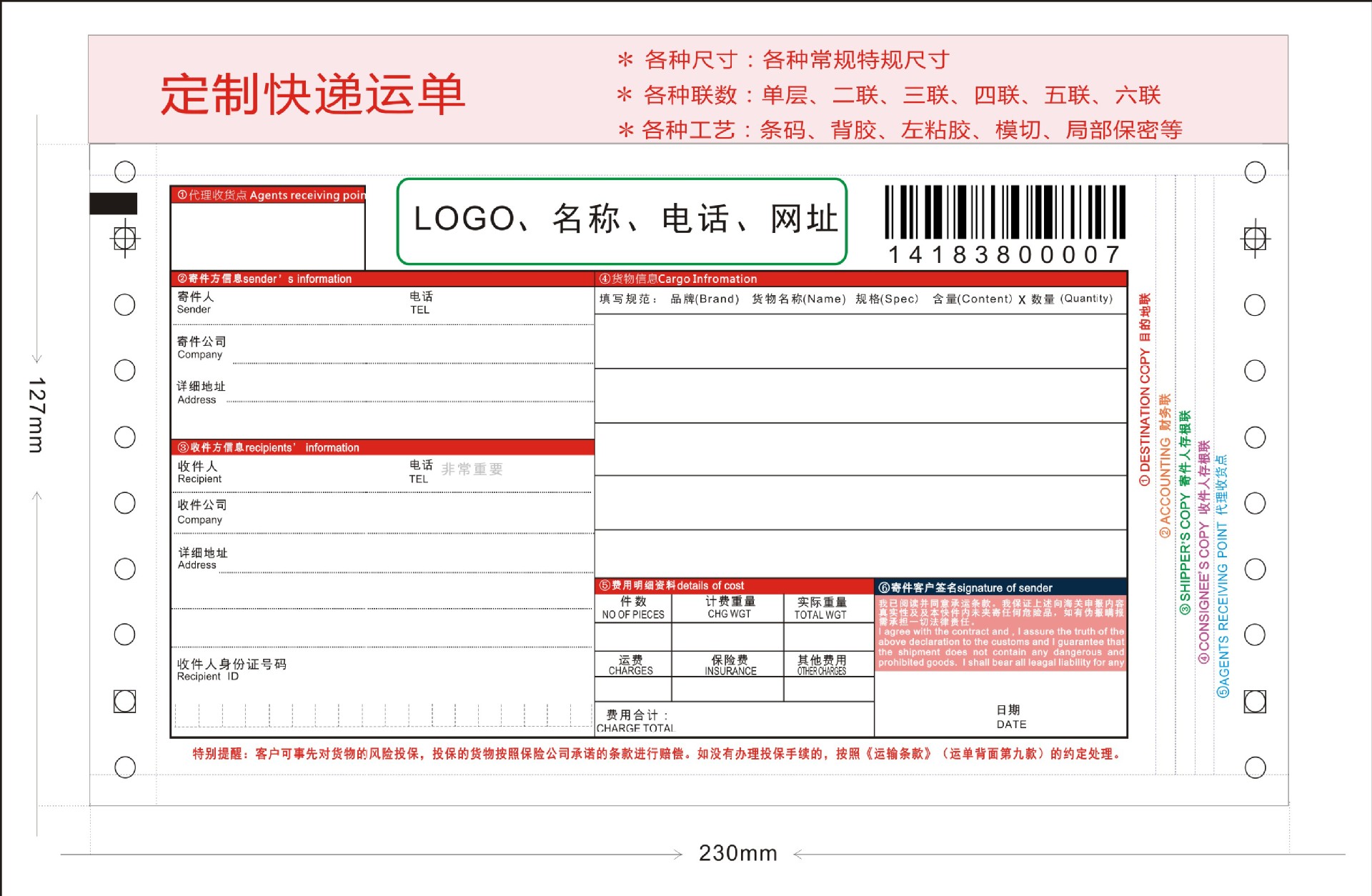Click the 规格(Spec) label
The height and width of the screenshot is (896, 1372).
(887, 299)
